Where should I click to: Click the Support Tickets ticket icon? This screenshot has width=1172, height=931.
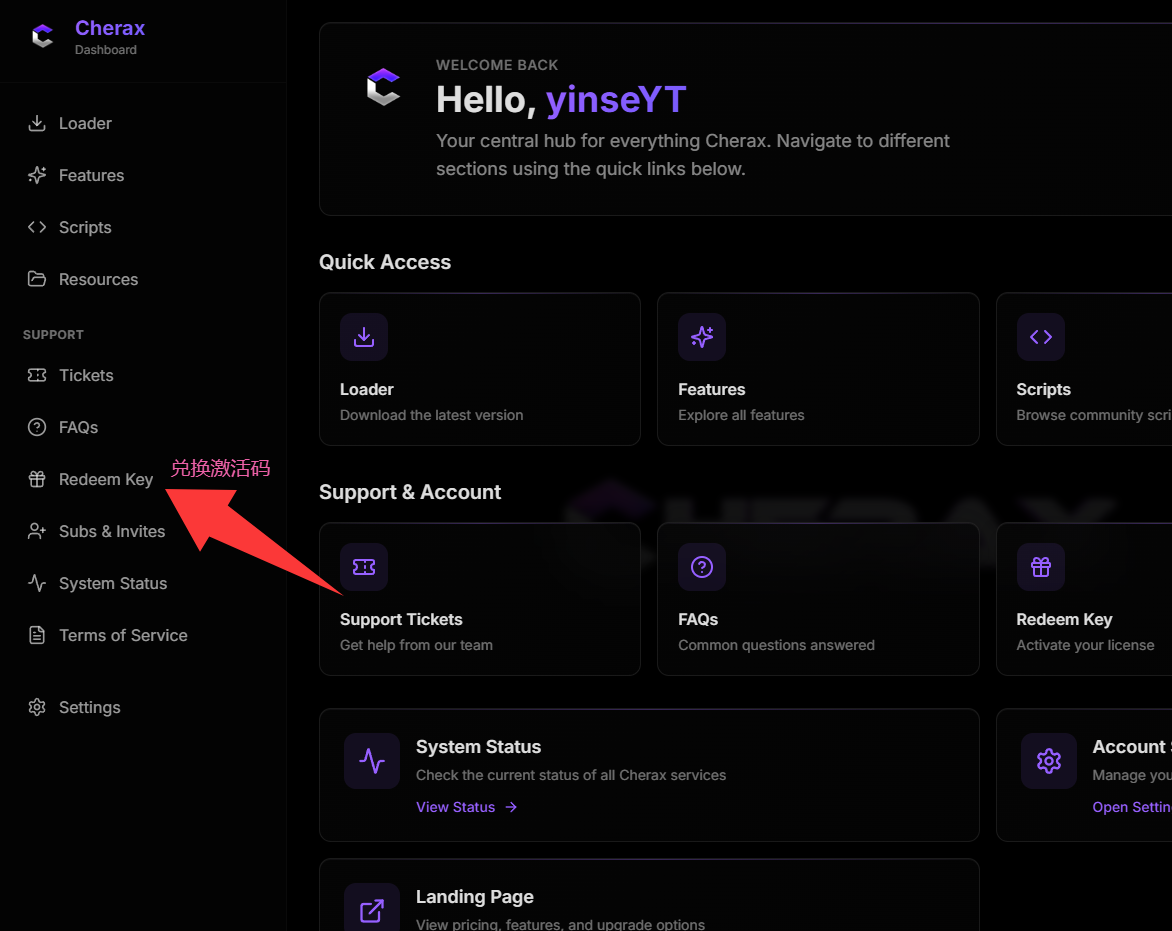[364, 567]
